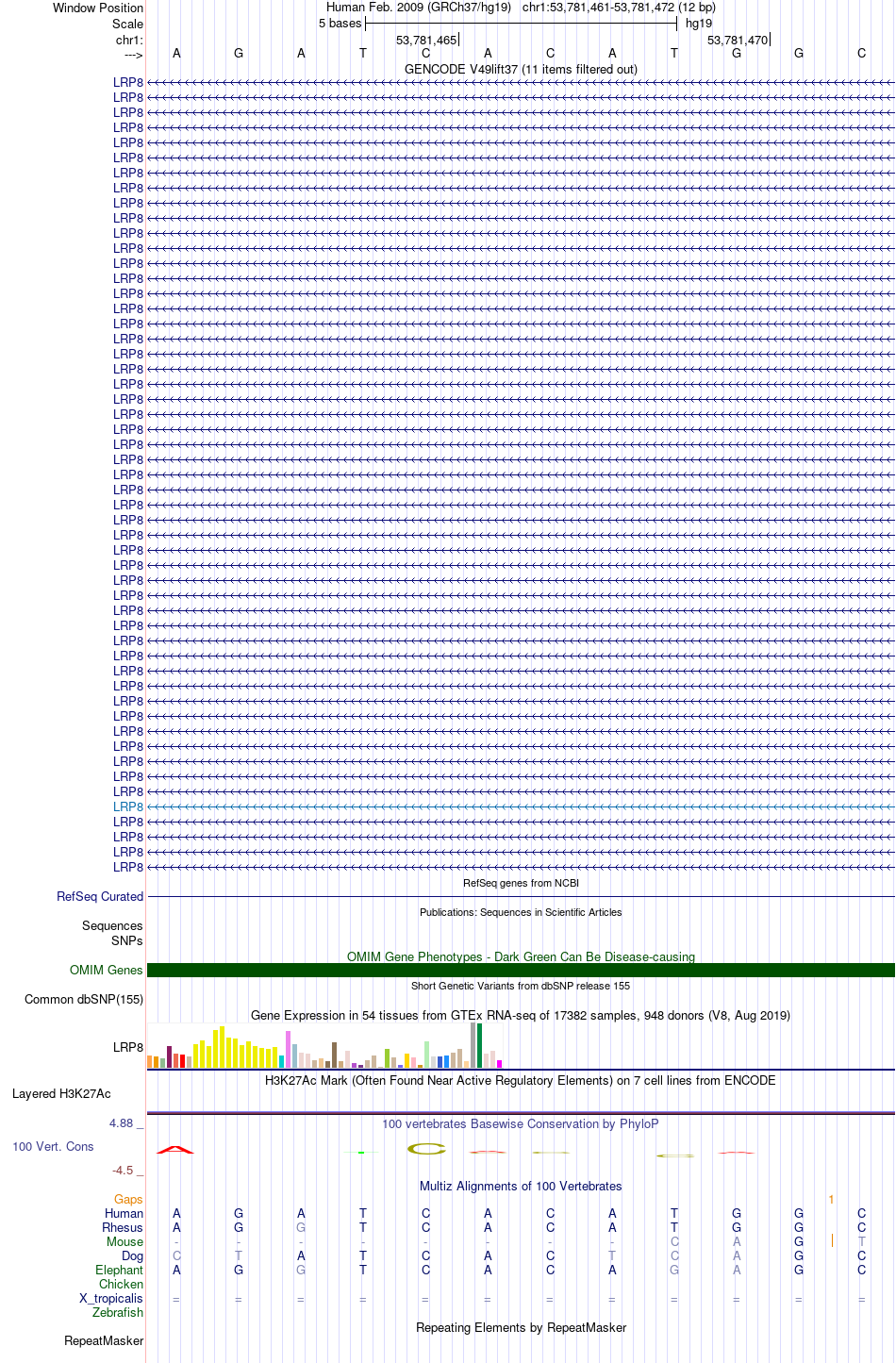Click 'RefSeq genes from NCBI' title
This screenshot has height=1363, width=896.
[521, 883]
